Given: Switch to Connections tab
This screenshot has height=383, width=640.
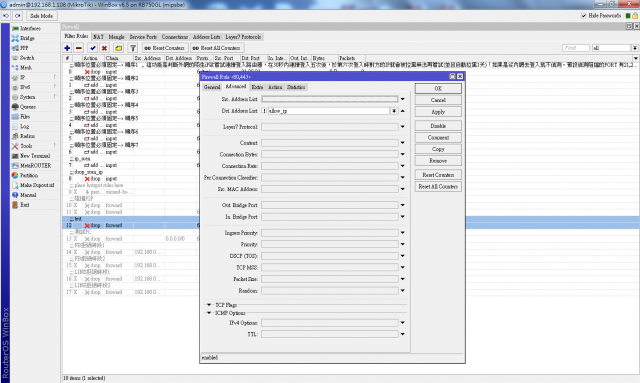Looking at the screenshot, I should (x=175, y=37).
